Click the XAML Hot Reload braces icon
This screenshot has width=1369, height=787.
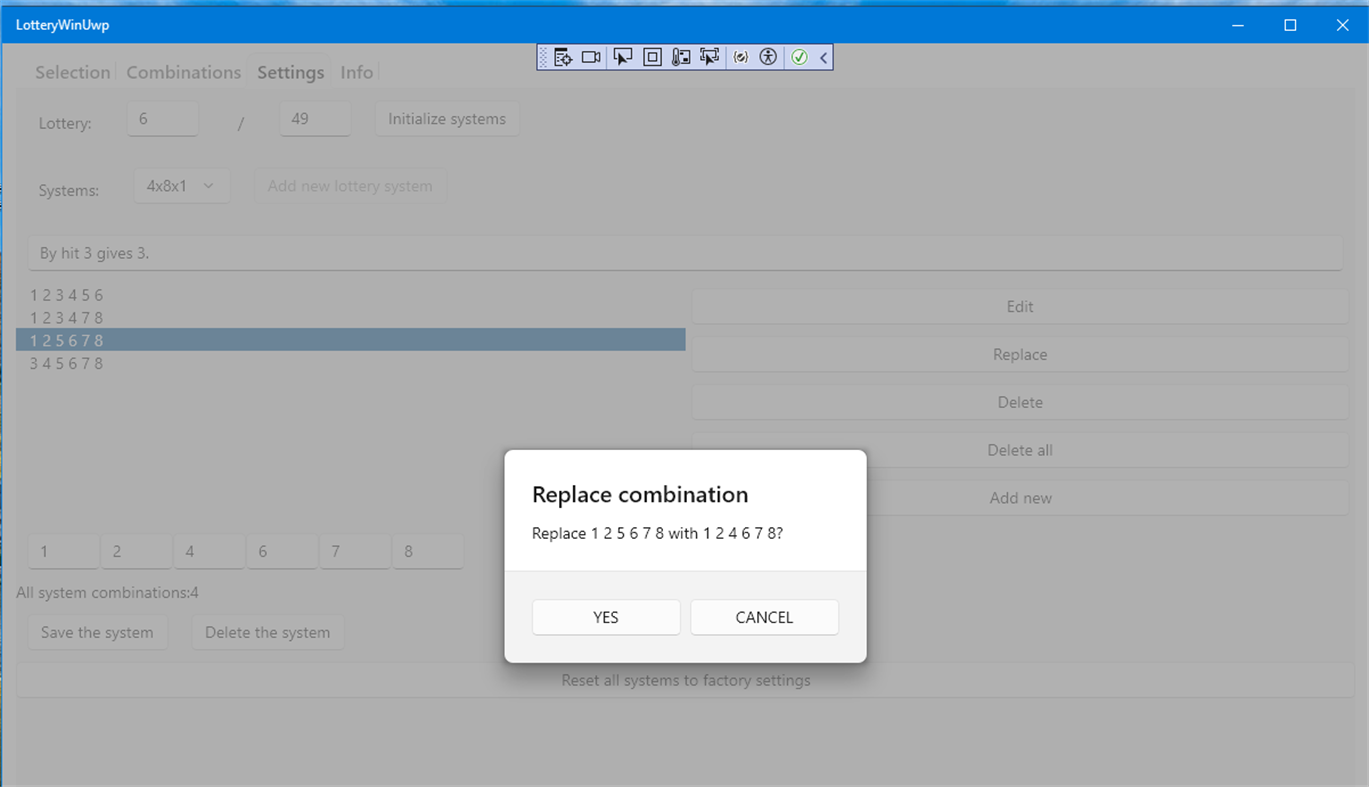(x=740, y=57)
